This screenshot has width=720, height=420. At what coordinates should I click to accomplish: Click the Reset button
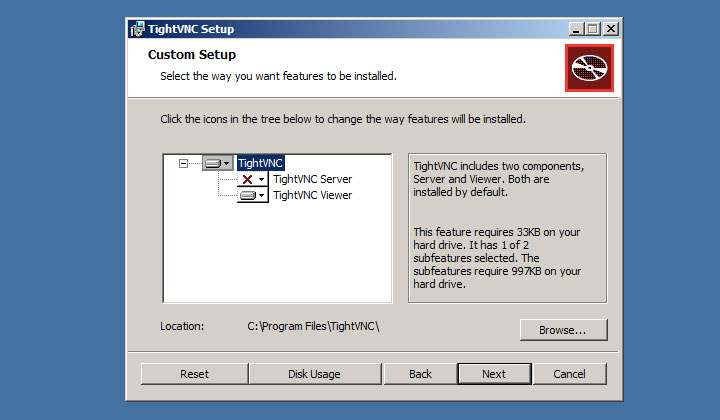click(x=194, y=374)
